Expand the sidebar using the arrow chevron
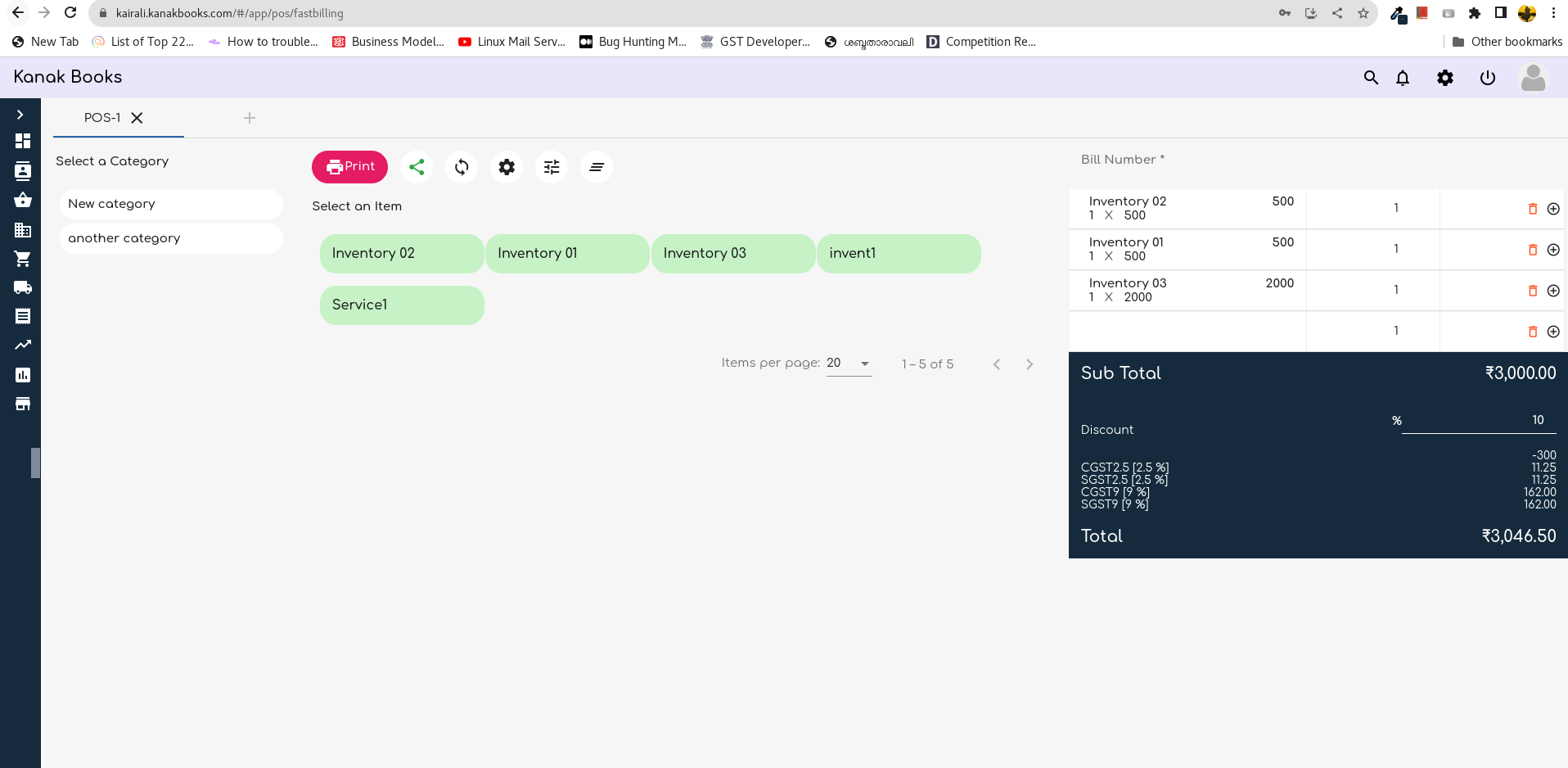 (20, 114)
